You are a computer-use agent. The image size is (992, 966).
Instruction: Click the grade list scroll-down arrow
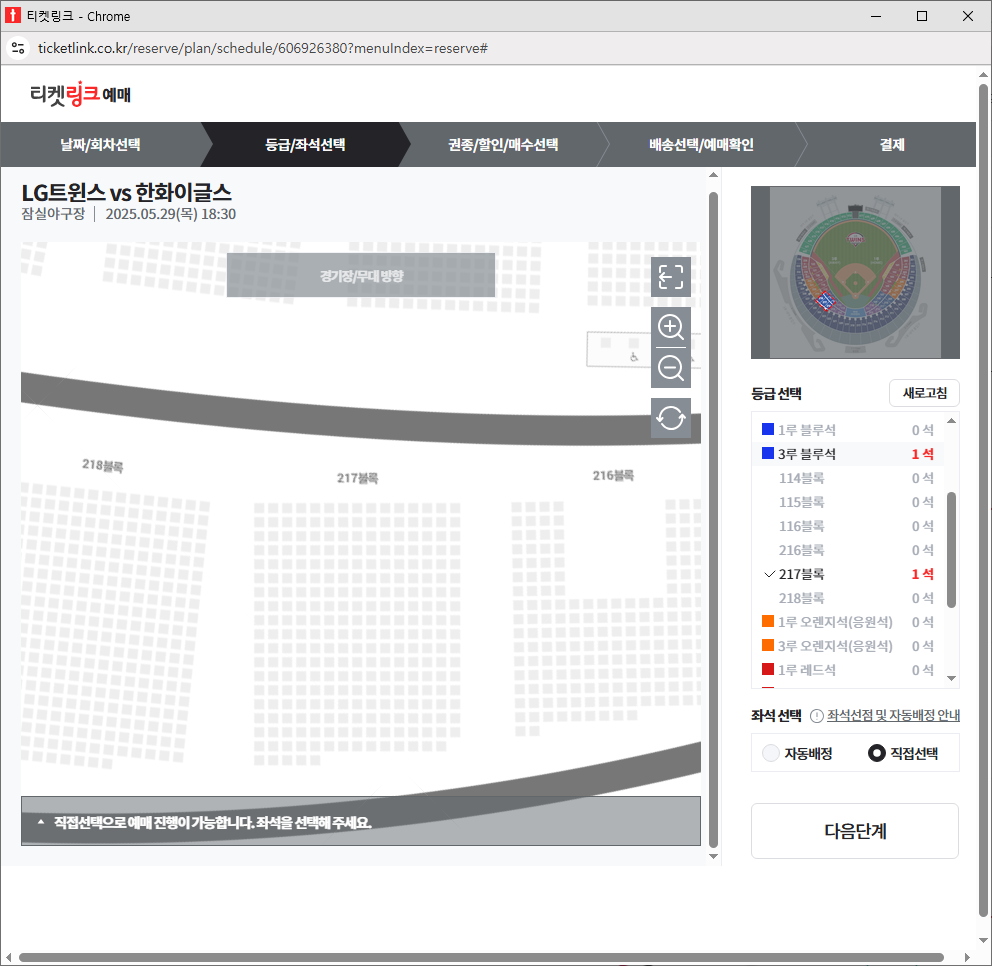tap(951, 679)
